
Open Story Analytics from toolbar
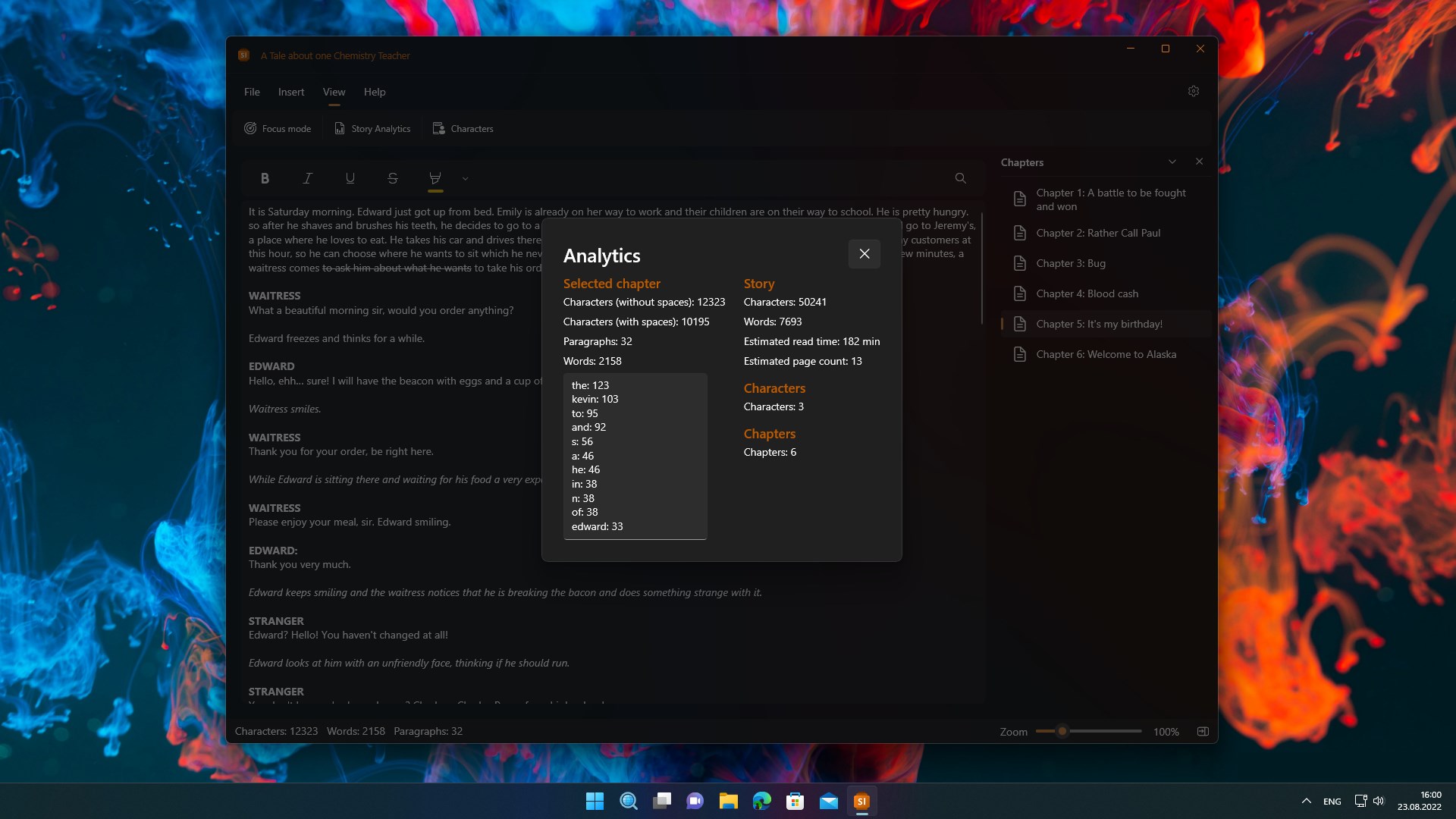(372, 129)
